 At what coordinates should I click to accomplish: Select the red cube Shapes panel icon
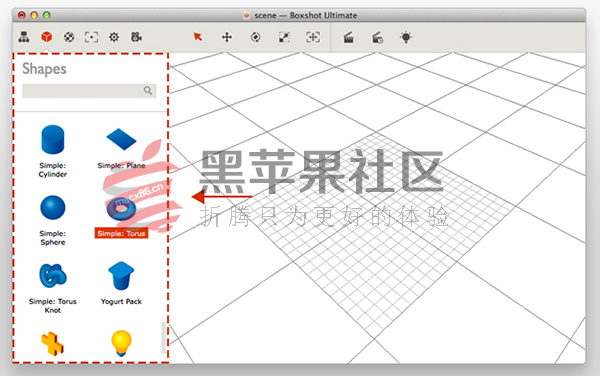coord(47,37)
